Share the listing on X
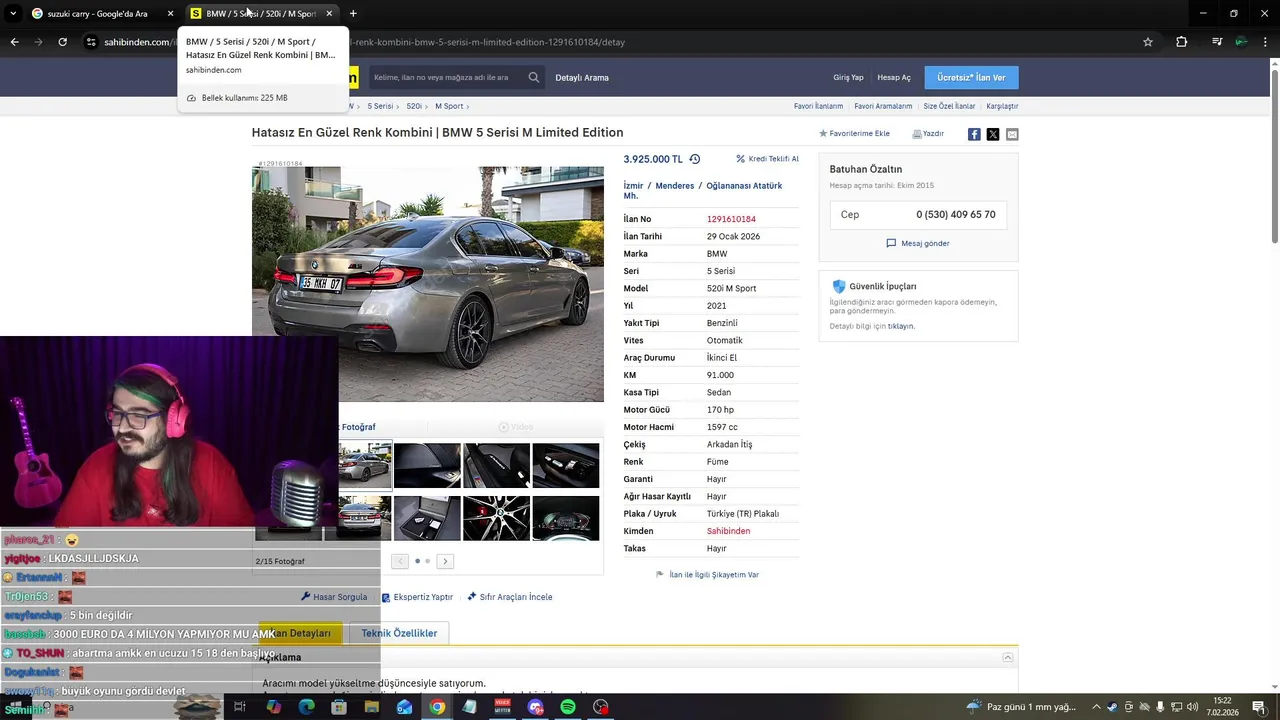This screenshot has height=720, width=1280. click(993, 134)
